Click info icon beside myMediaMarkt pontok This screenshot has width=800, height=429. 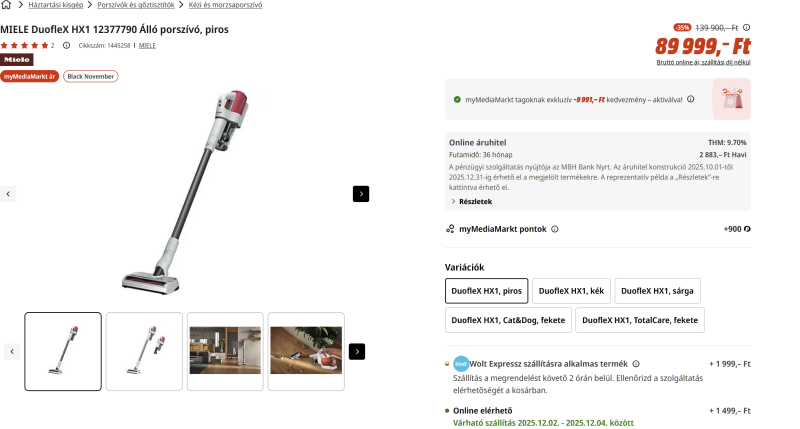(555, 229)
